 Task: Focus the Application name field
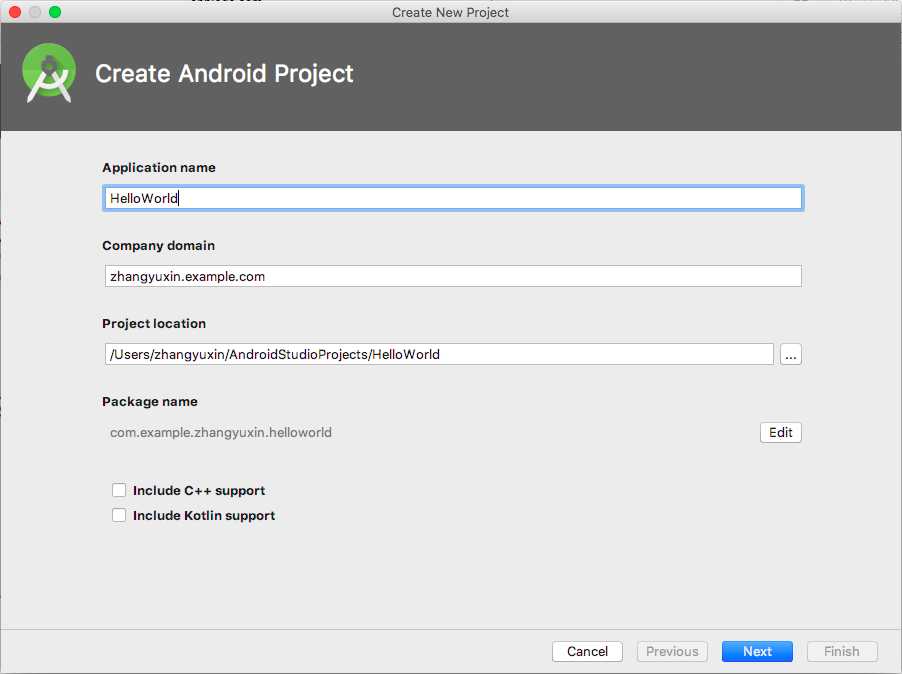(x=453, y=198)
